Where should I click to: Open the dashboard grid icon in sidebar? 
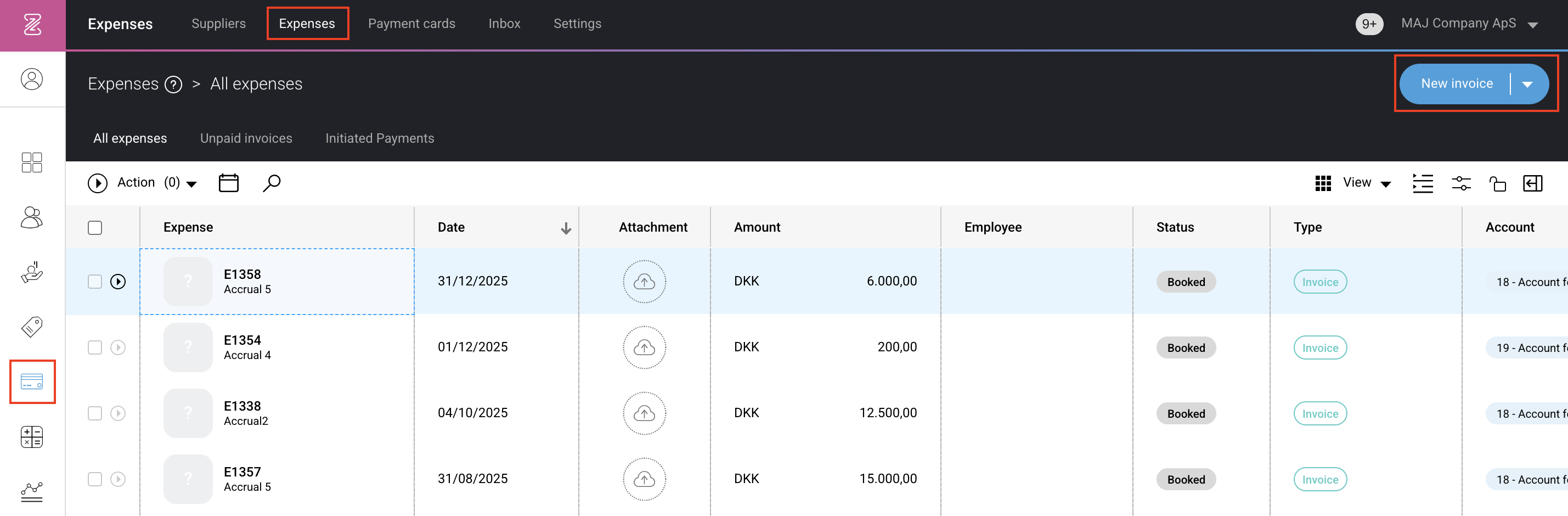click(x=32, y=162)
